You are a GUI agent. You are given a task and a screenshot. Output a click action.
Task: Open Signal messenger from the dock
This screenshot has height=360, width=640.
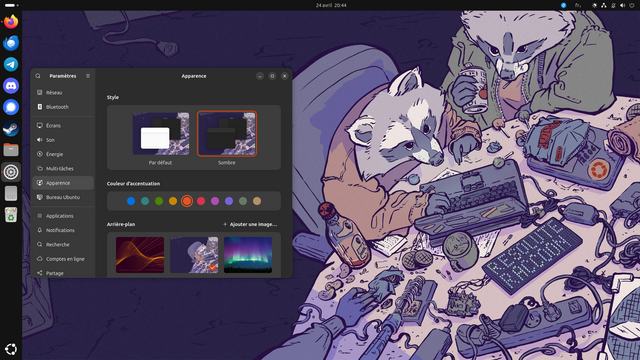(x=11, y=107)
